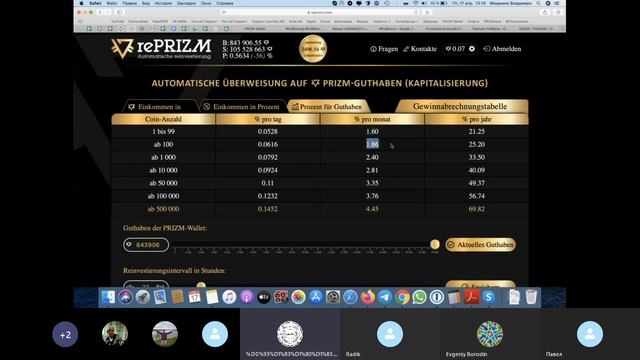Open Telegram from the dock
This screenshot has width=640, height=360.
(x=385, y=298)
